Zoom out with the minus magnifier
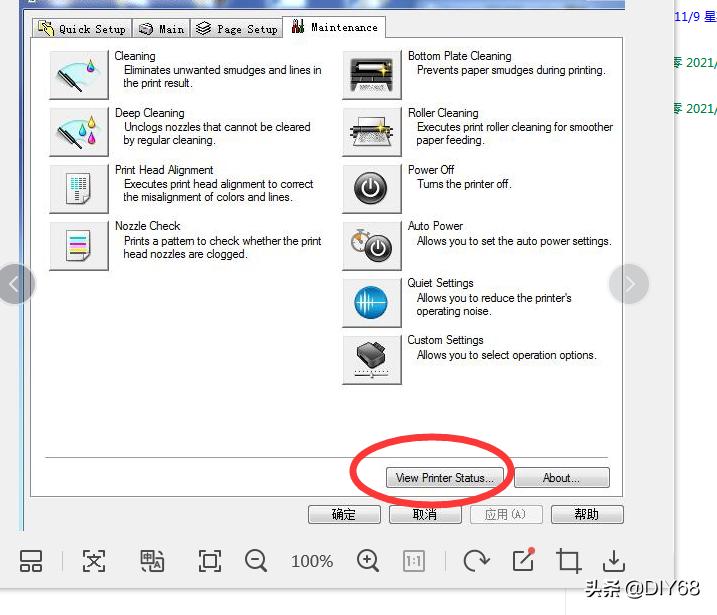717x615 pixels. tap(256, 561)
